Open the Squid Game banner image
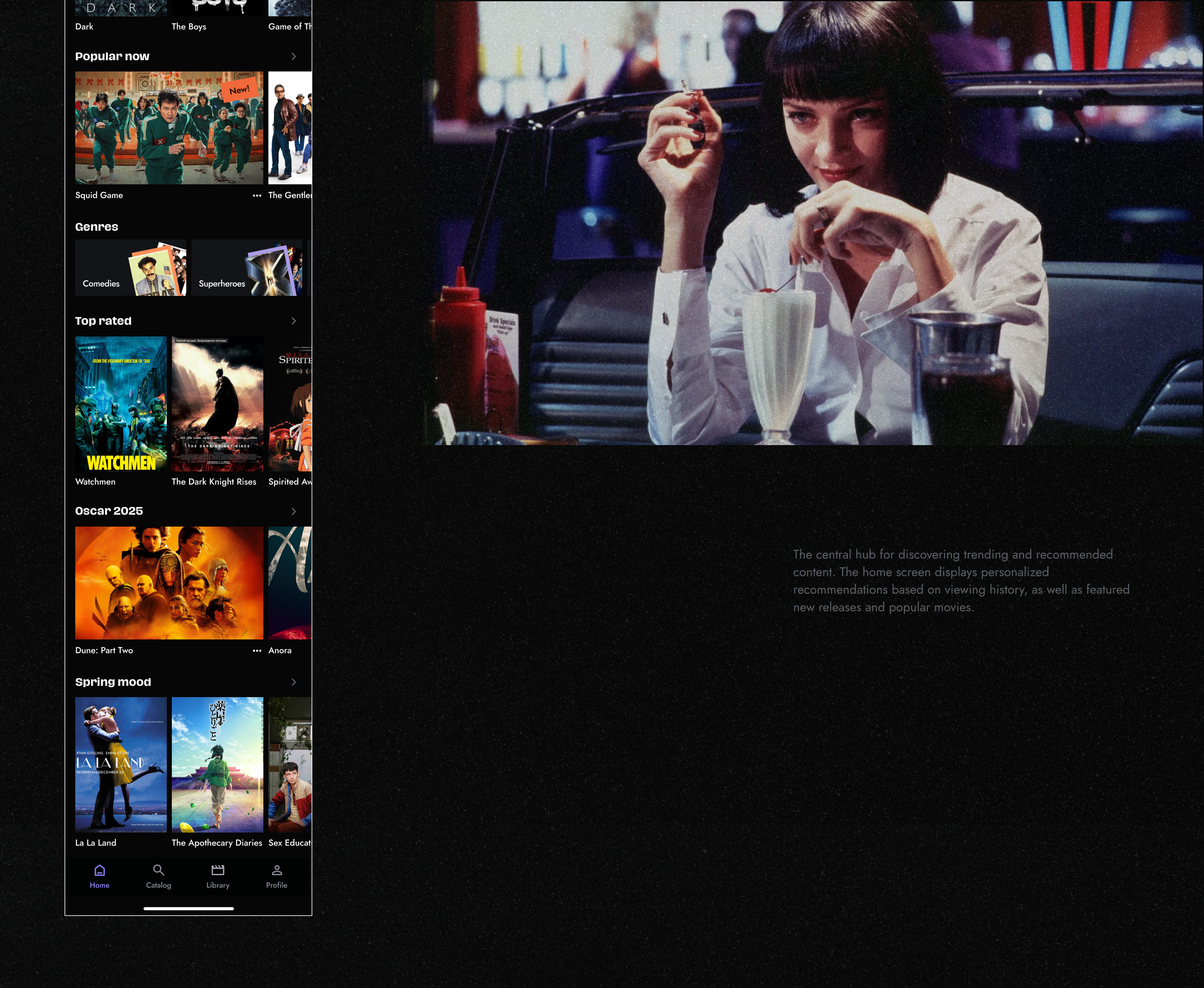Image resolution: width=1204 pixels, height=988 pixels. point(169,127)
